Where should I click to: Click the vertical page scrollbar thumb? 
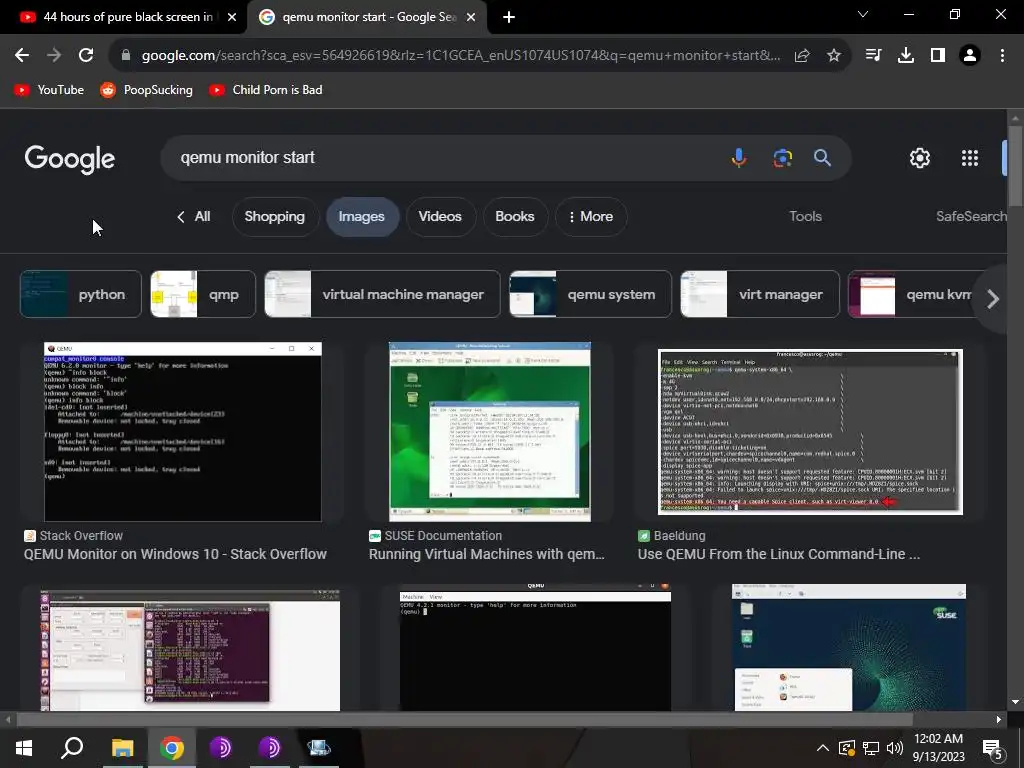coord(1015,166)
